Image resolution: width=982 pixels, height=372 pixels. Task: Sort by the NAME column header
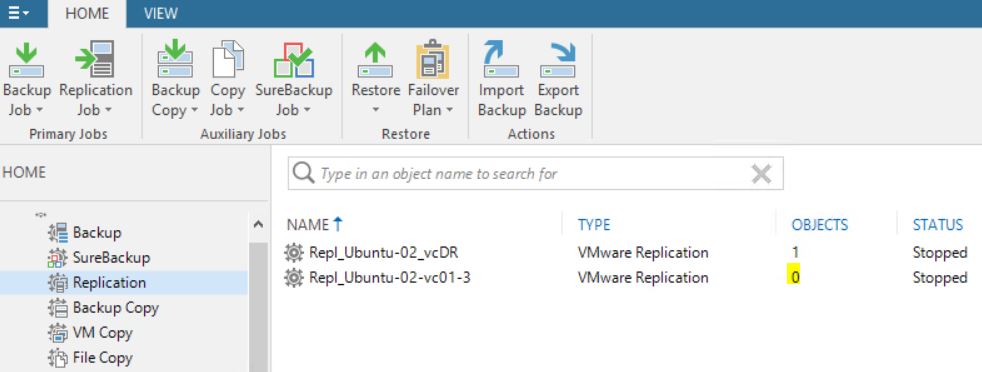pyautogui.click(x=308, y=224)
